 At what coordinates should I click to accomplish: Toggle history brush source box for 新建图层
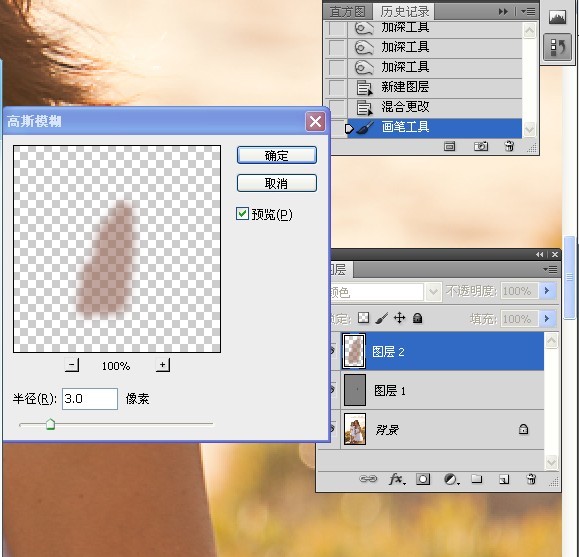click(x=337, y=88)
